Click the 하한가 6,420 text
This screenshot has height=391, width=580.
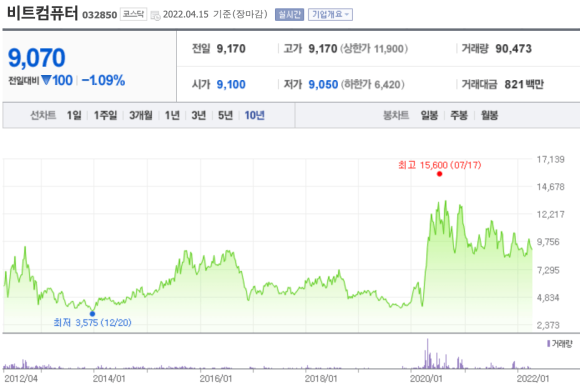click(372, 84)
